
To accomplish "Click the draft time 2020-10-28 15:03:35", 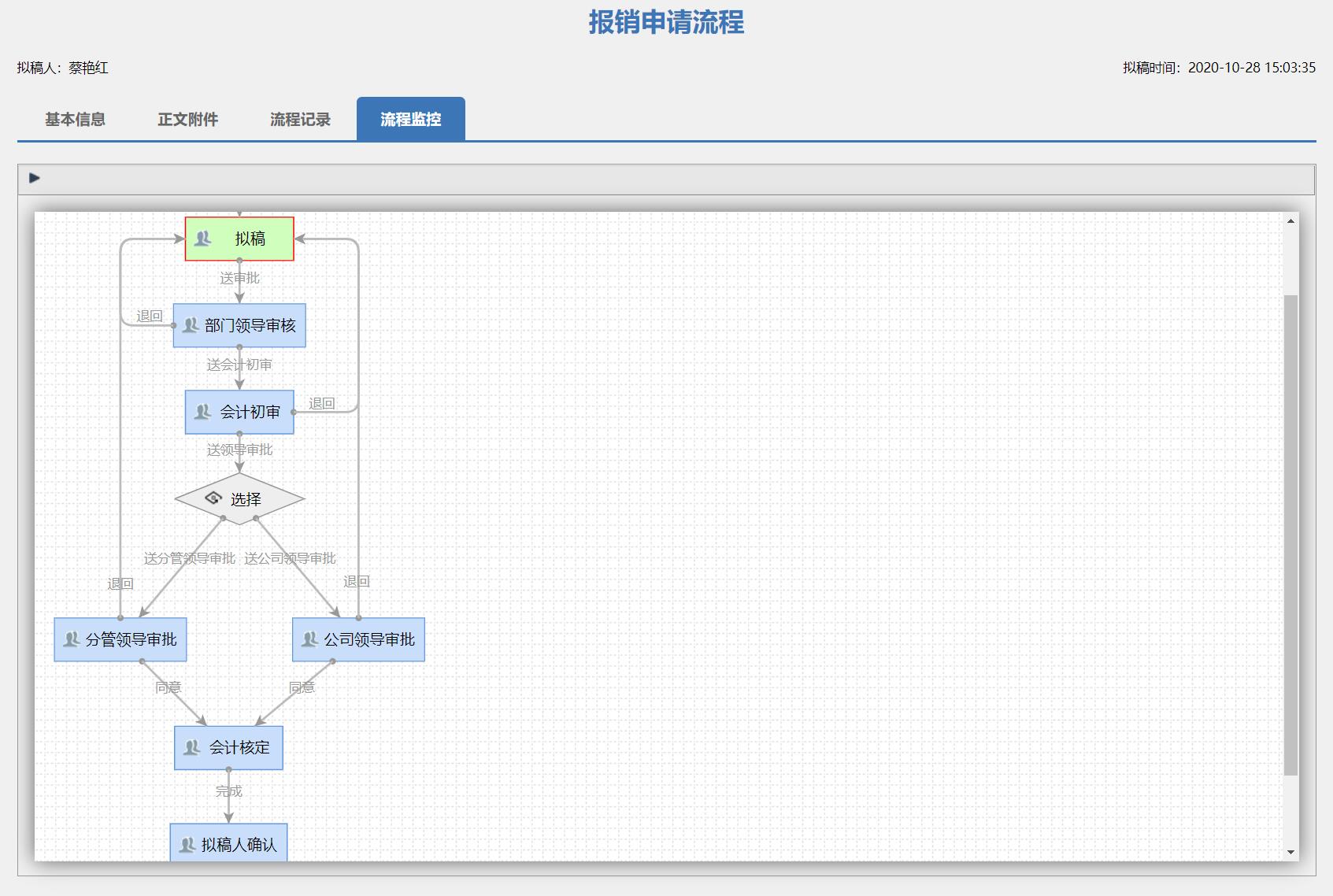I will tap(1252, 68).
